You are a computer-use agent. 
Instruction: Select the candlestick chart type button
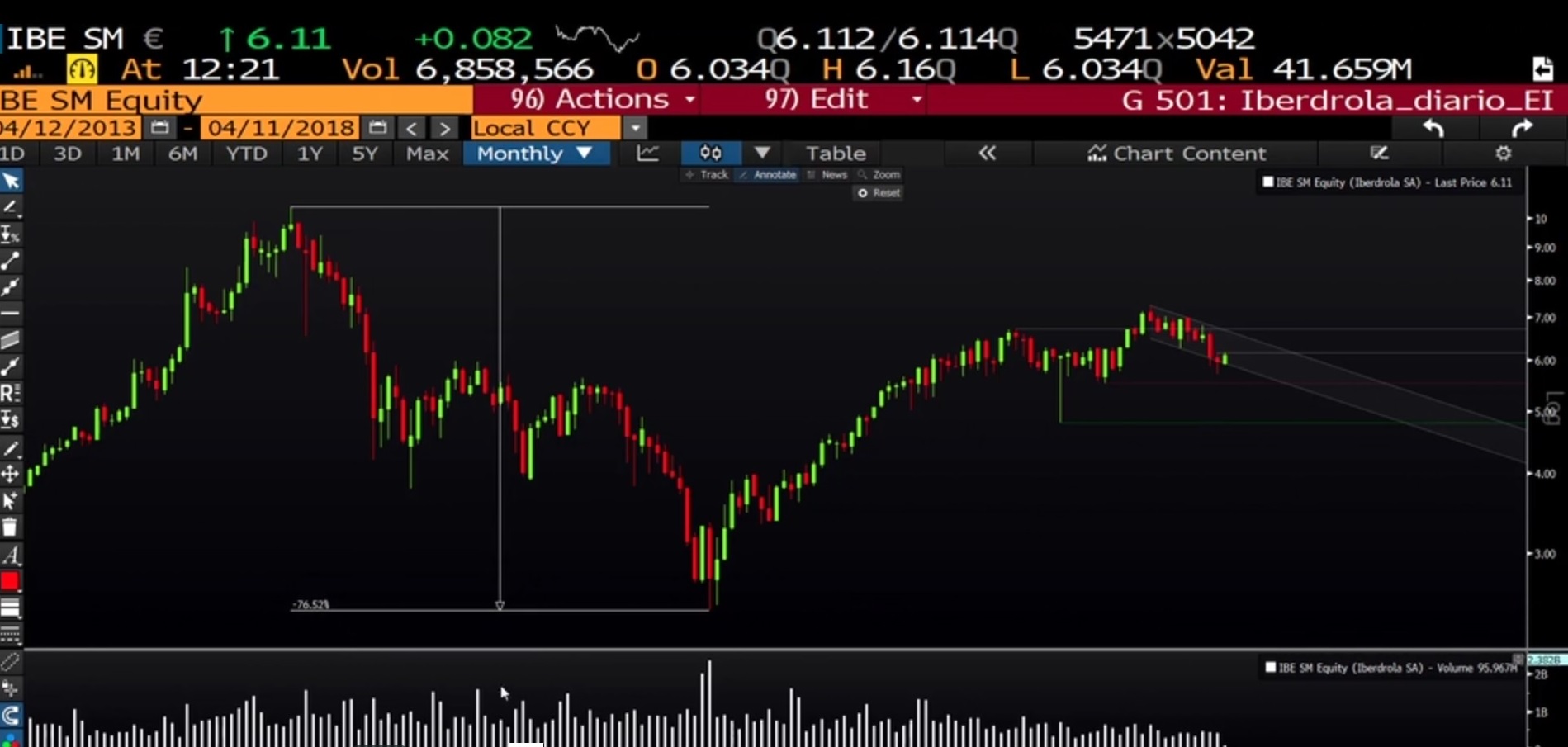(710, 153)
